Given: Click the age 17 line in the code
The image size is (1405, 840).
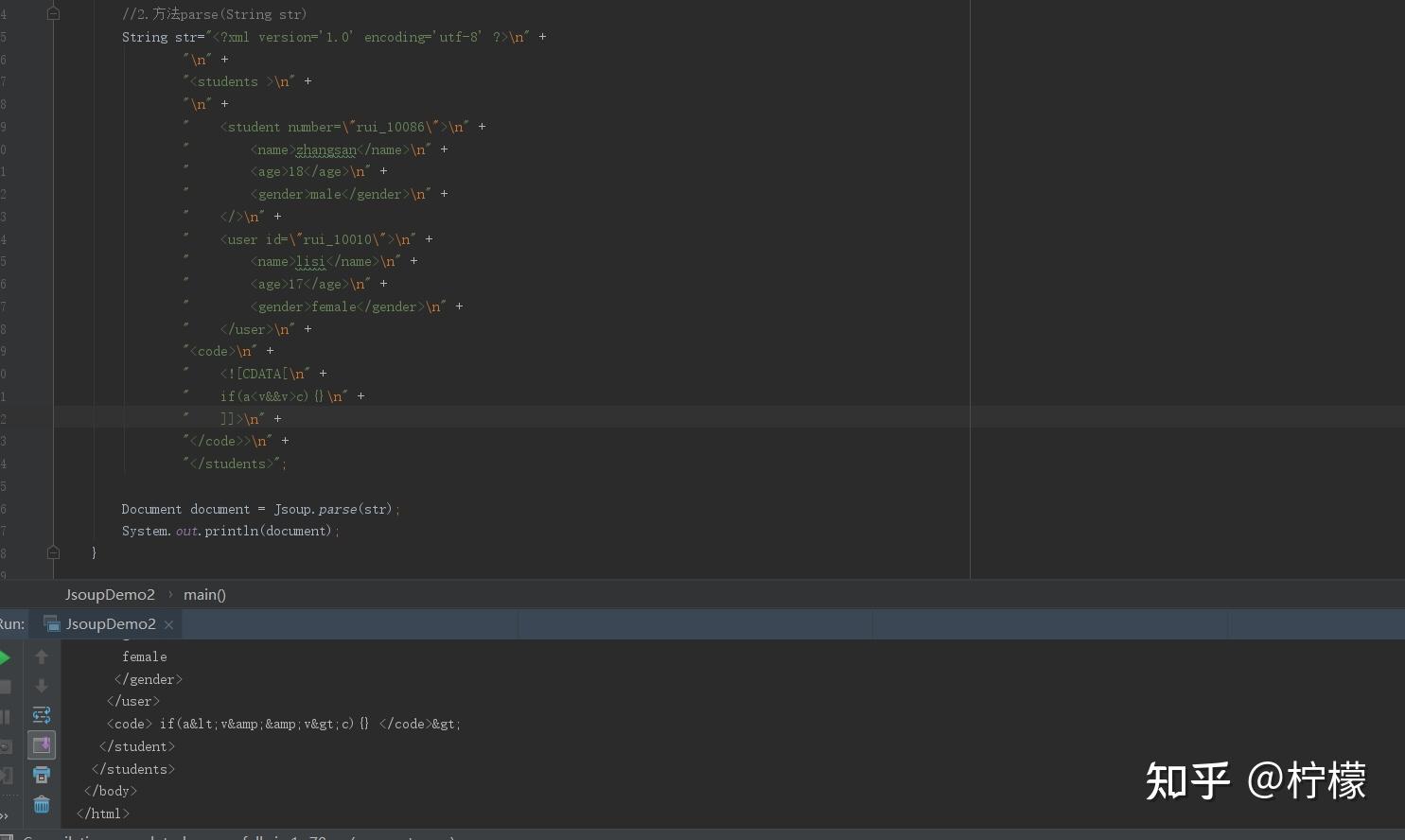Looking at the screenshot, I should 285,284.
